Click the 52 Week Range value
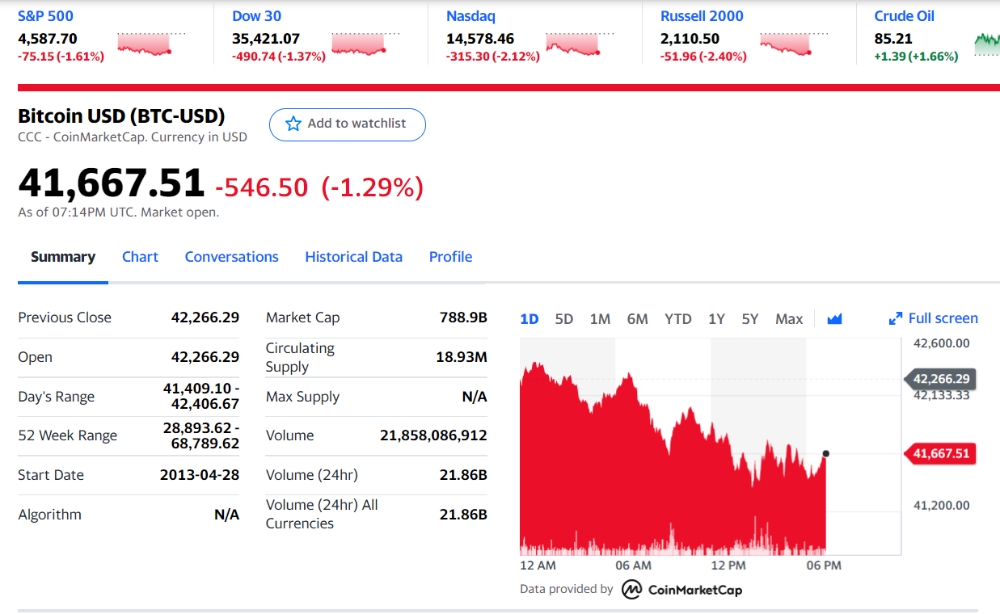Screen dimensions: 1000x614 [201, 435]
